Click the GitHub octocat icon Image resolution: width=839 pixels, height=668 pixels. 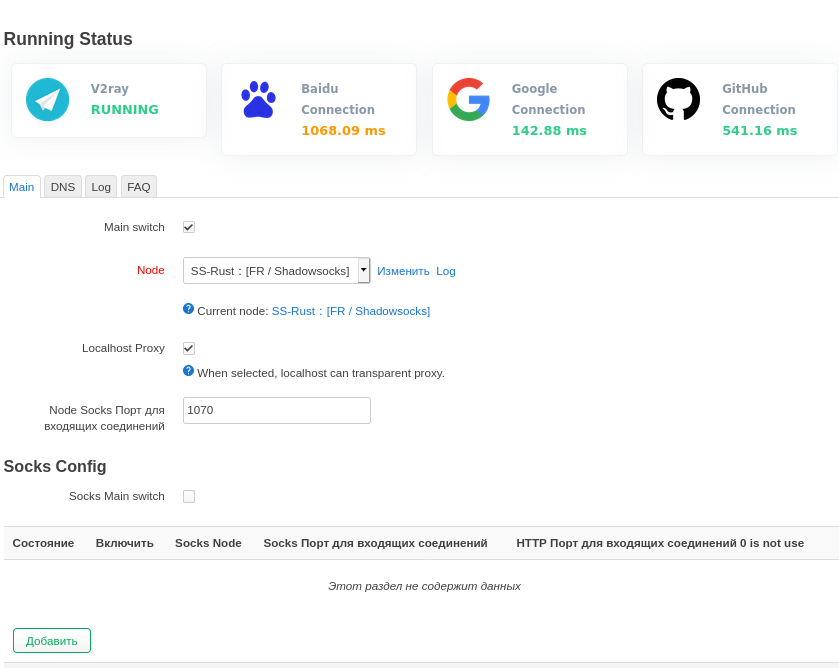678,100
